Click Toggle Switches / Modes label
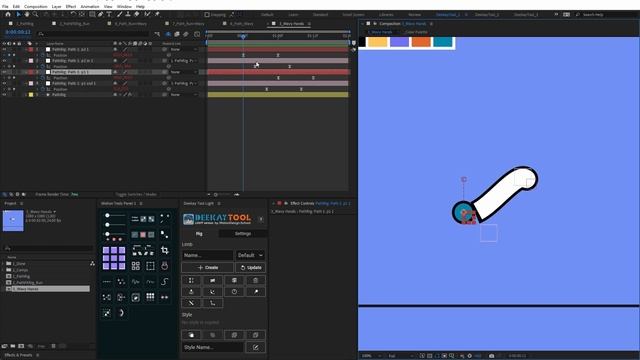This screenshot has height=360, width=640. tap(136, 195)
